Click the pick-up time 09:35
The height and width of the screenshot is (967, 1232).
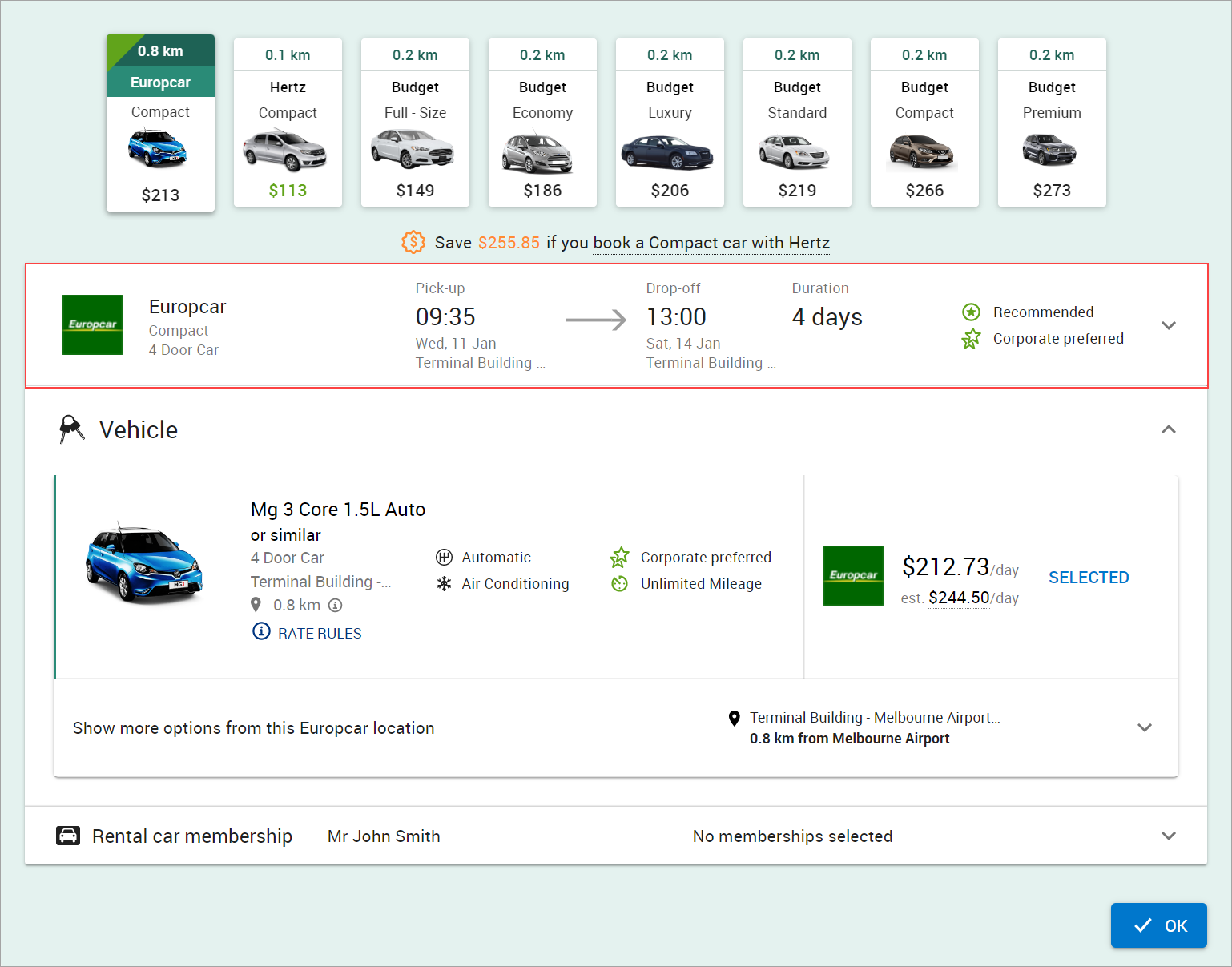coord(445,317)
